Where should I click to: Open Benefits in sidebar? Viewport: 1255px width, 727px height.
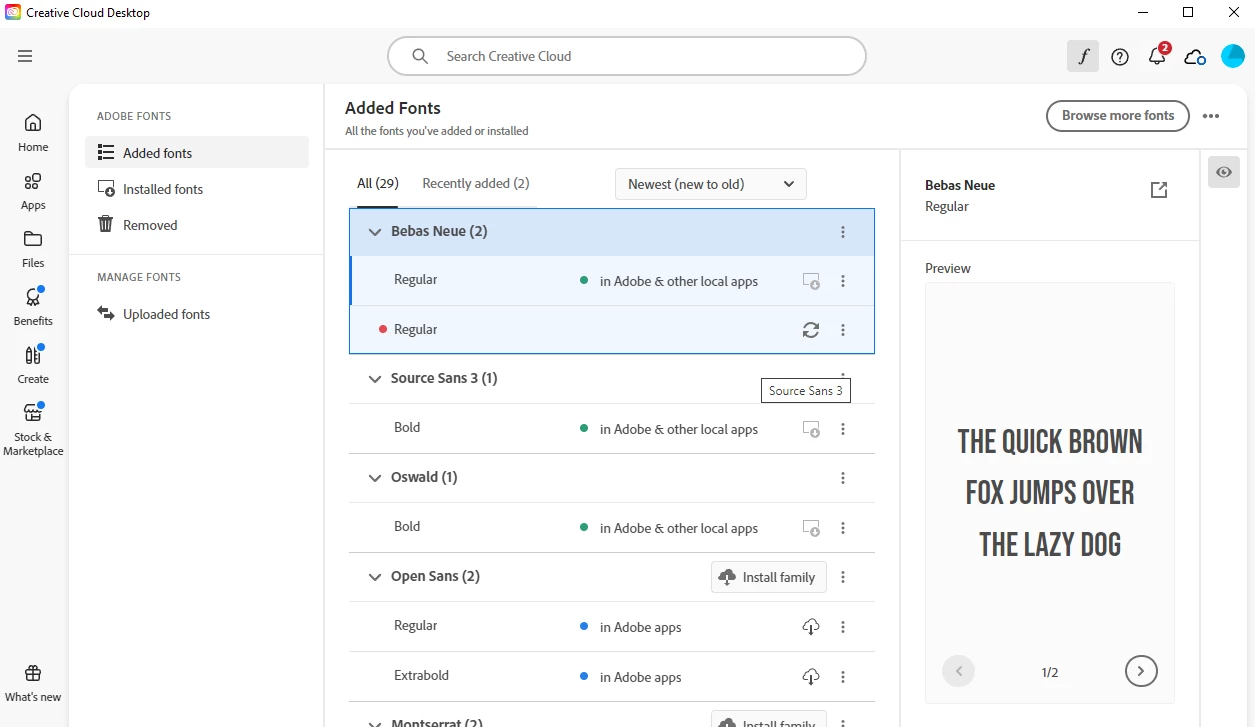[33, 307]
